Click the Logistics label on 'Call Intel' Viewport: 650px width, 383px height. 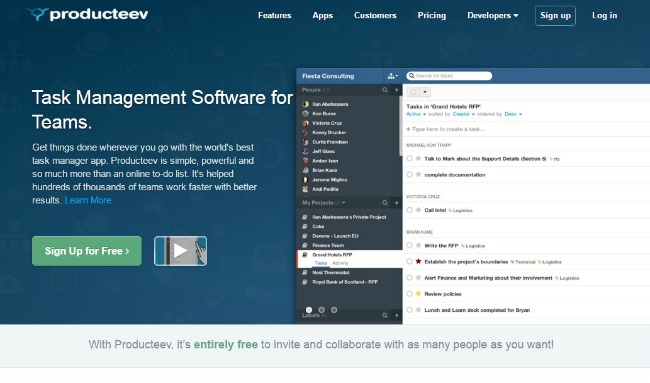[x=461, y=211]
